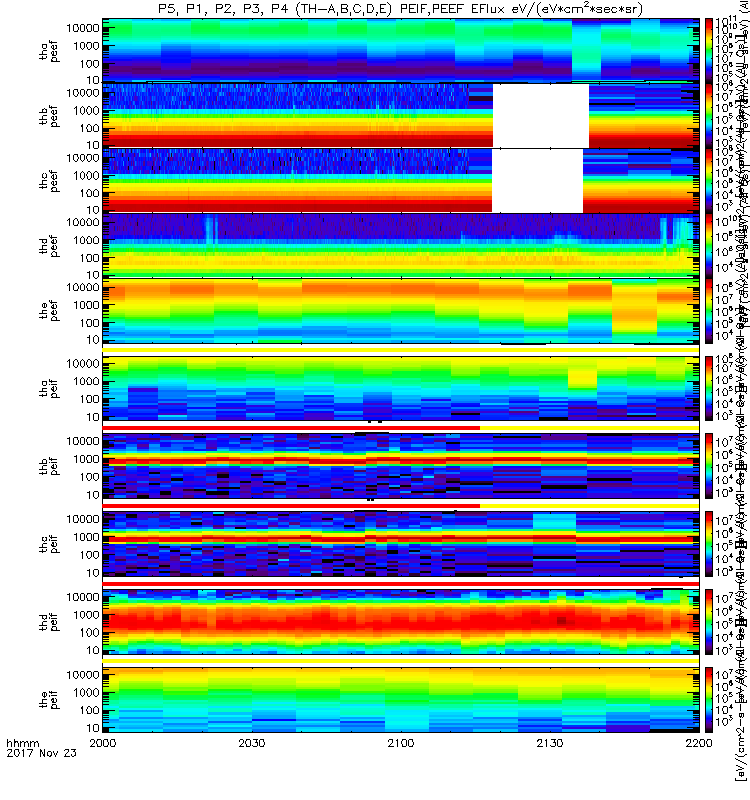Click the white data gap in thc peef
This screenshot has height=800, width=750.
[x=537, y=181]
